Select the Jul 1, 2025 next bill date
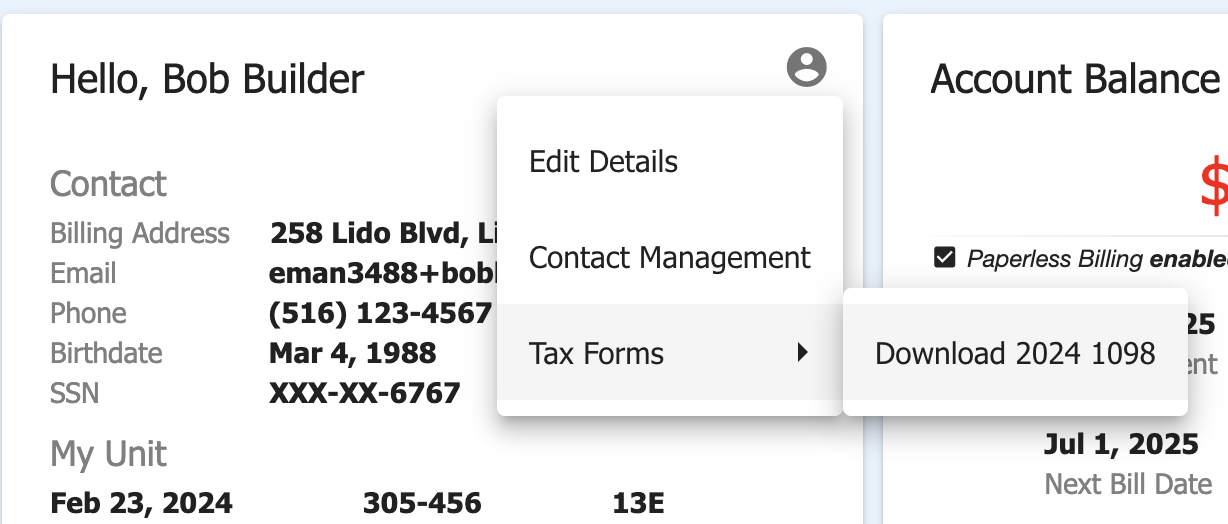Viewport: 1228px width, 524px height. click(x=1121, y=443)
